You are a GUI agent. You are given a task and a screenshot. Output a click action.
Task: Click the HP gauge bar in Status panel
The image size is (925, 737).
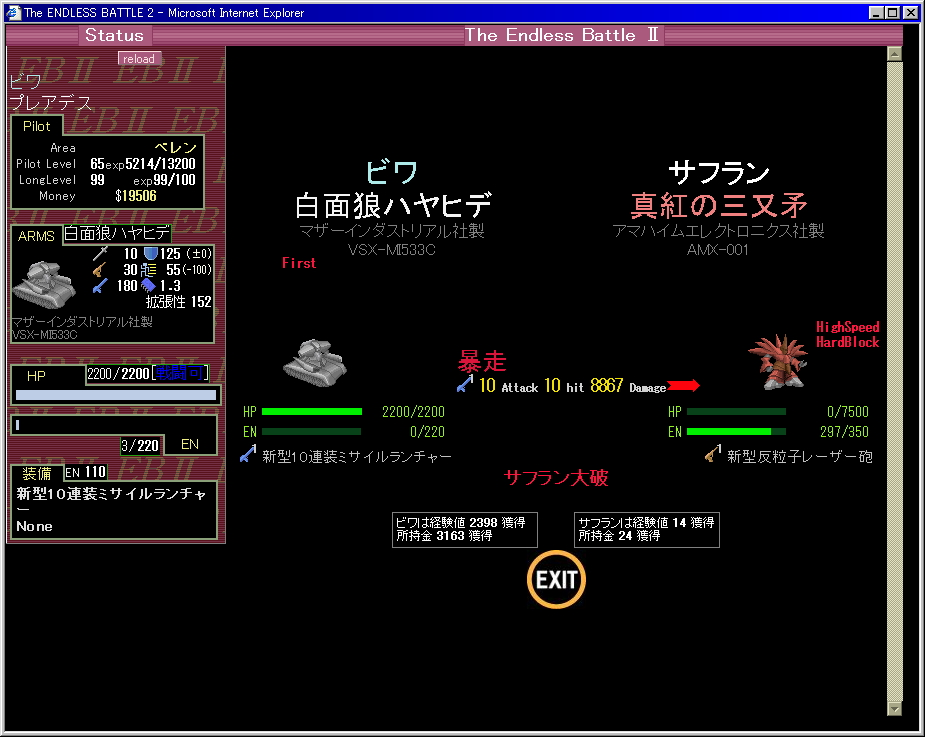click(x=116, y=395)
